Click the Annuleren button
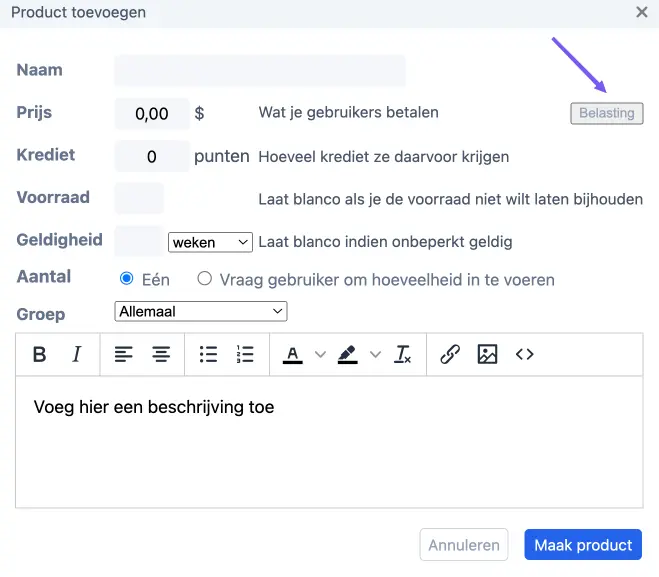 464,545
